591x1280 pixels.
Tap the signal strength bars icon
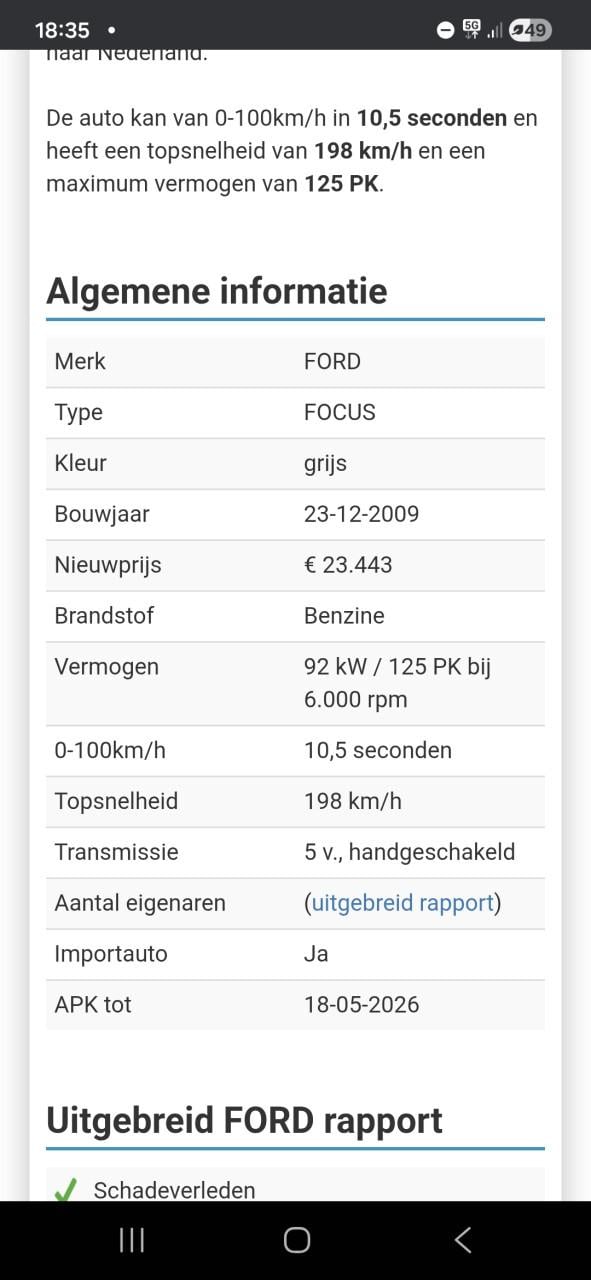coord(494,29)
